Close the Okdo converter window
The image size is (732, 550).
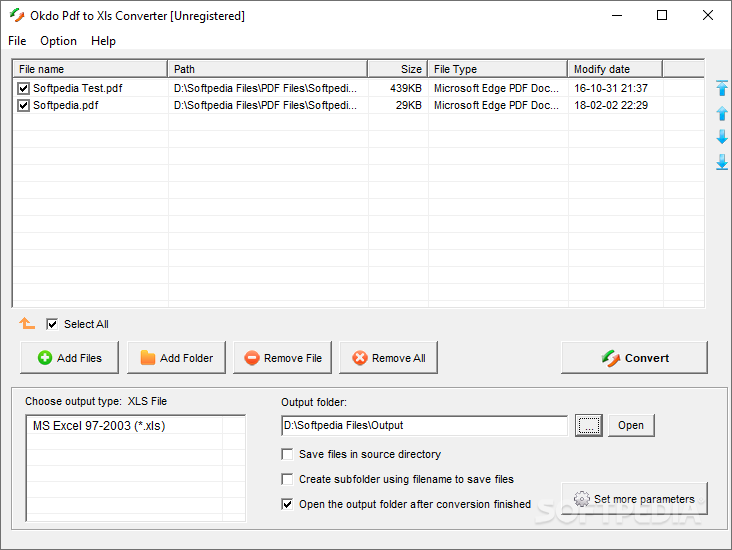708,15
